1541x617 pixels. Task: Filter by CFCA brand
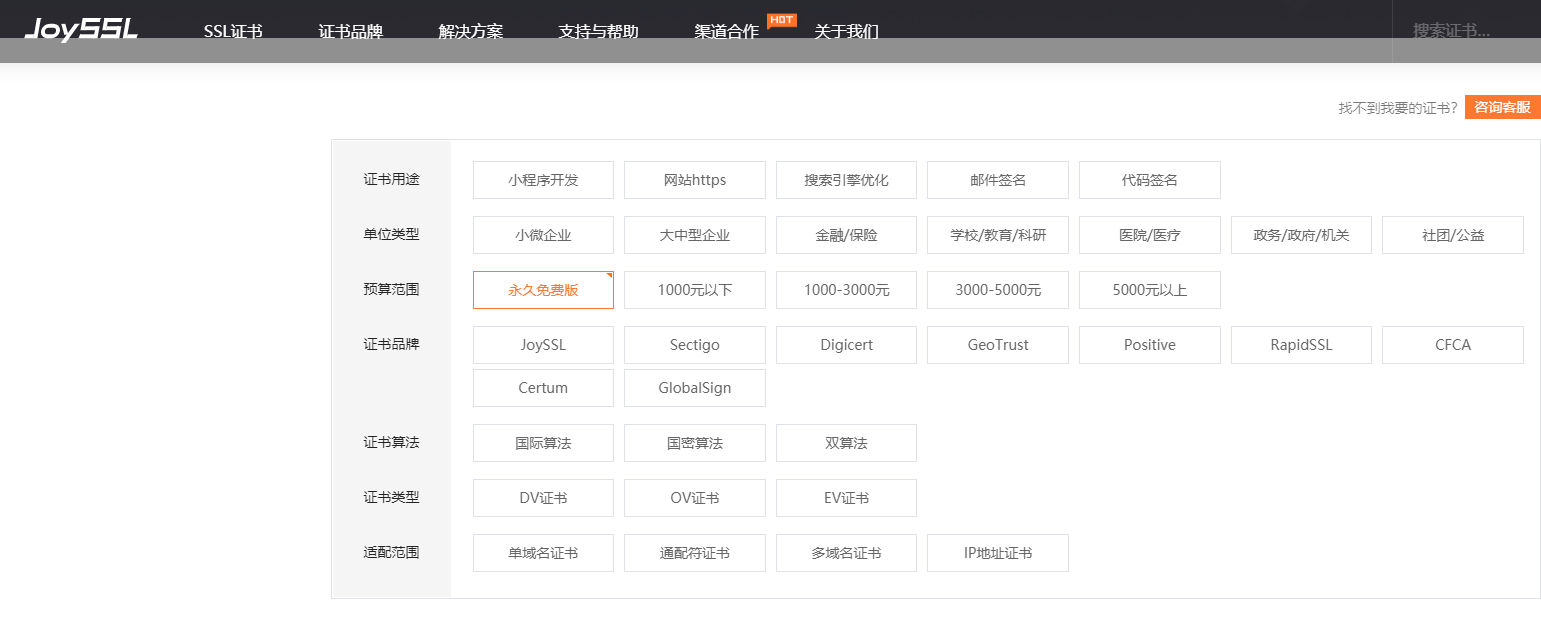coord(1453,345)
